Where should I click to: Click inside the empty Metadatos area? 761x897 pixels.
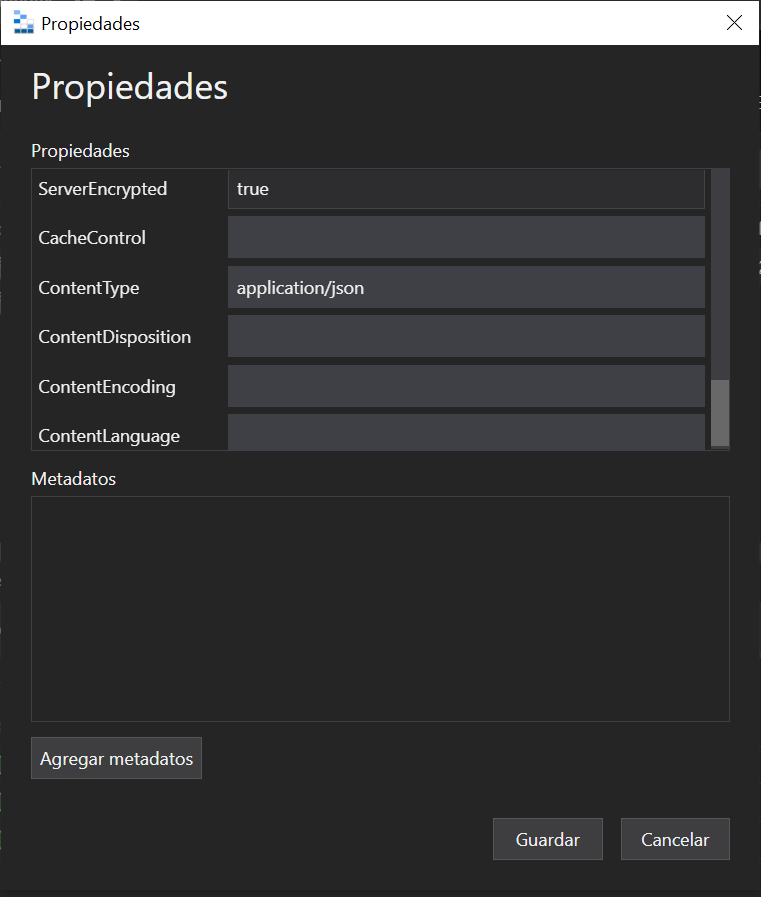(x=380, y=608)
